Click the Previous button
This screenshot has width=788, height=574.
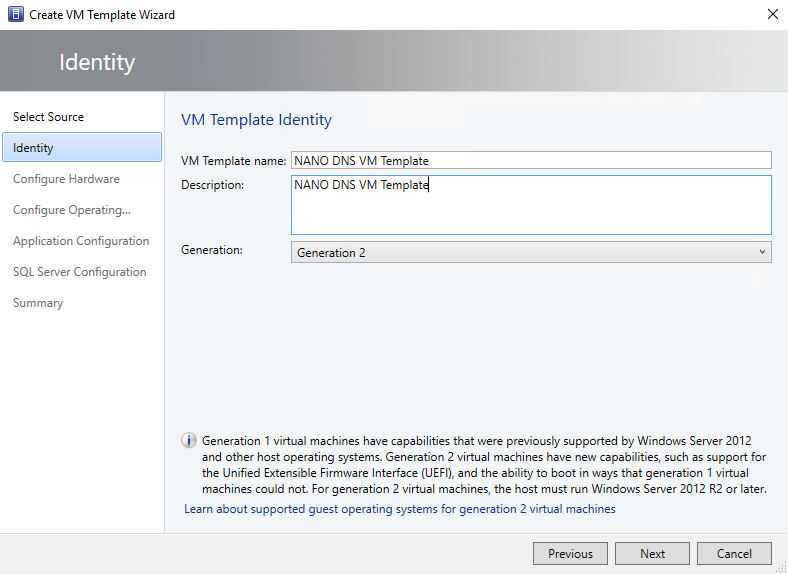coord(570,553)
